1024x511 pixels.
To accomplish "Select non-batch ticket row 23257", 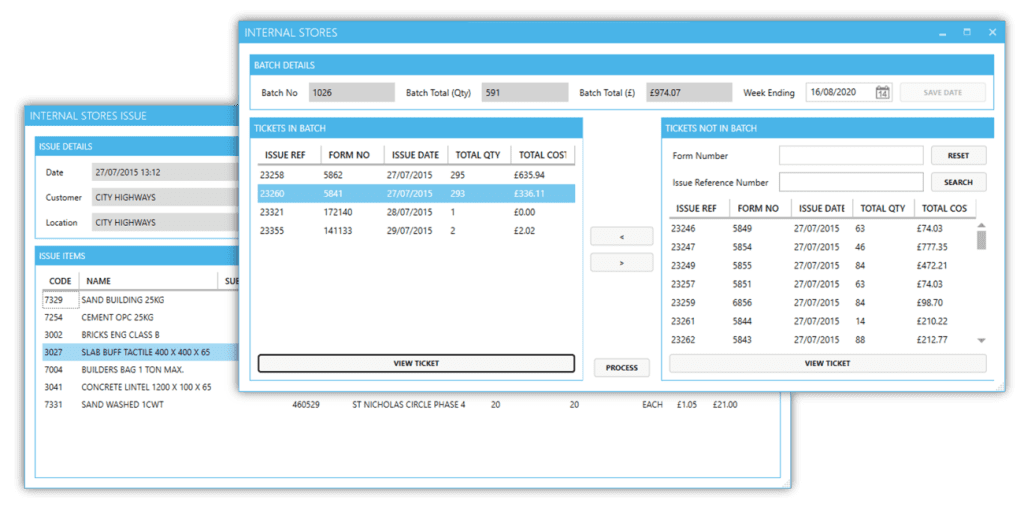I will [823, 284].
